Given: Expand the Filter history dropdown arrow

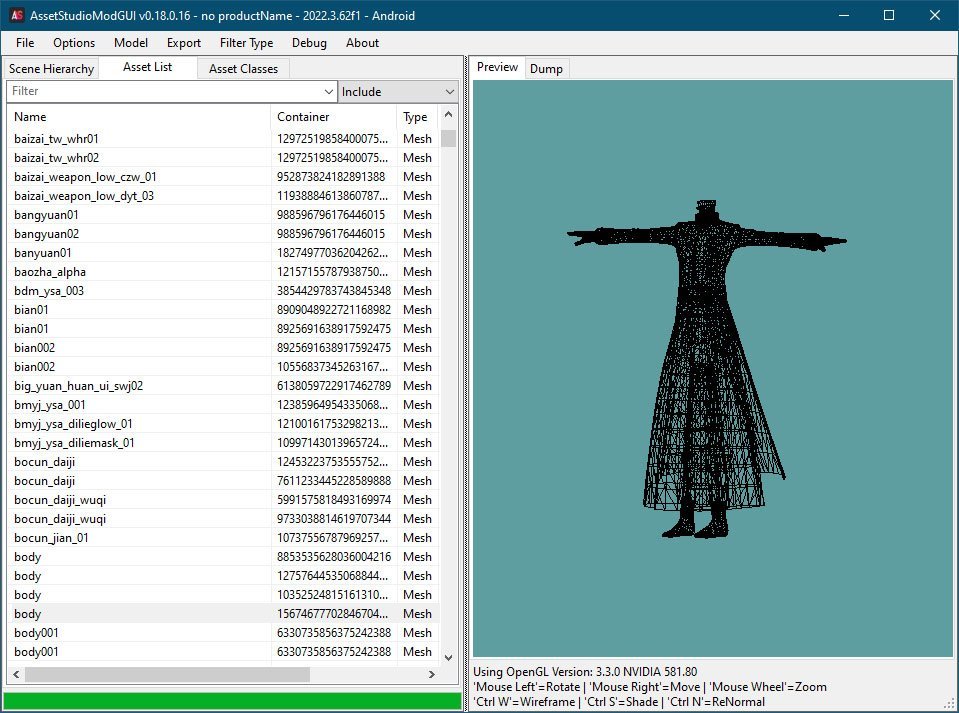Looking at the screenshot, I should (329, 92).
